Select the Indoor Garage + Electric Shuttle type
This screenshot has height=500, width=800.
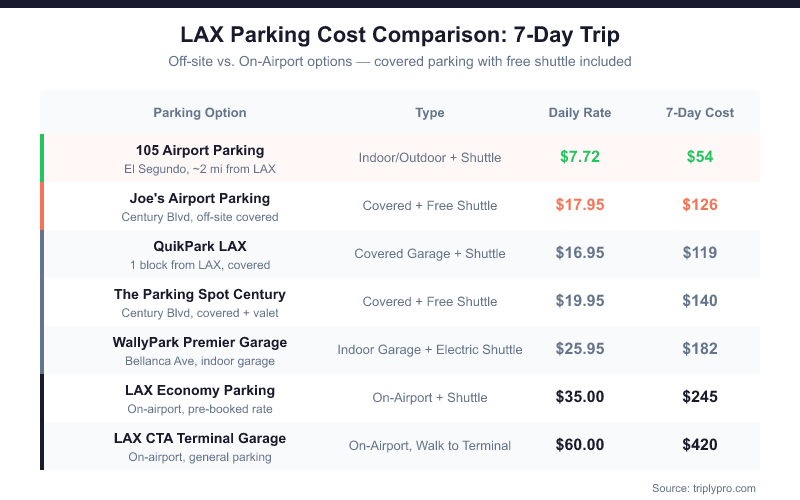click(x=430, y=350)
